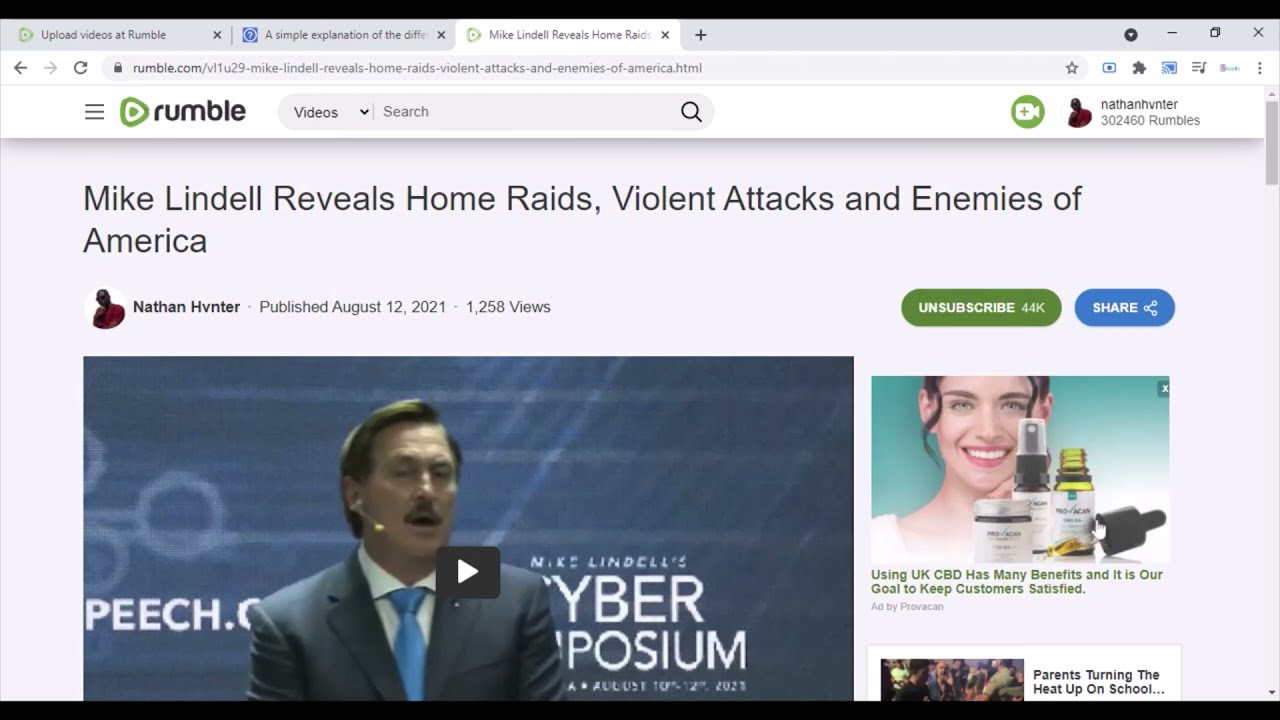Open Chrome three-dot menu
This screenshot has height=720, width=1280.
point(1259,68)
